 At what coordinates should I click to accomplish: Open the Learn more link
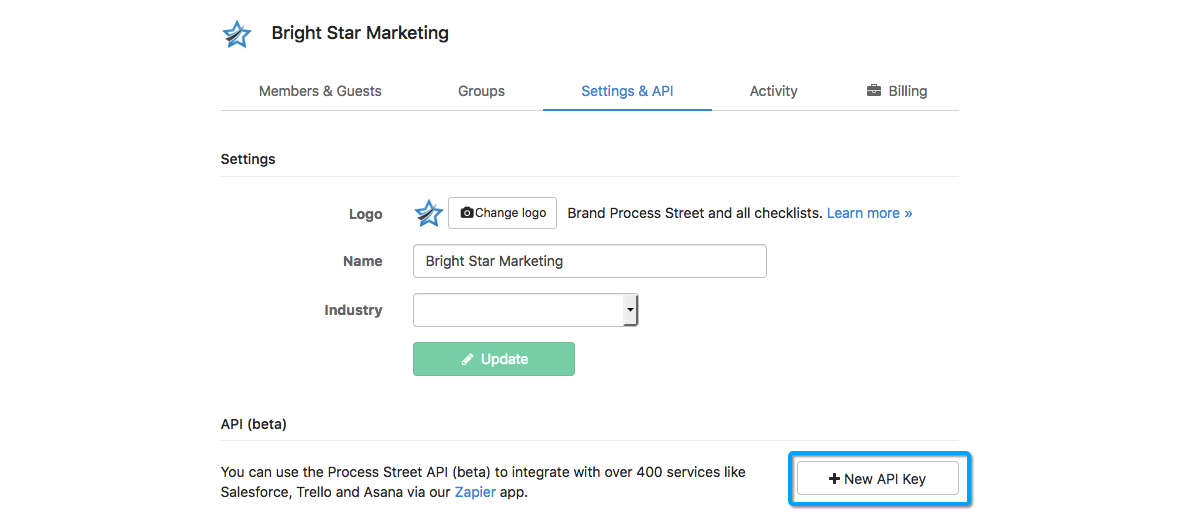click(x=869, y=213)
